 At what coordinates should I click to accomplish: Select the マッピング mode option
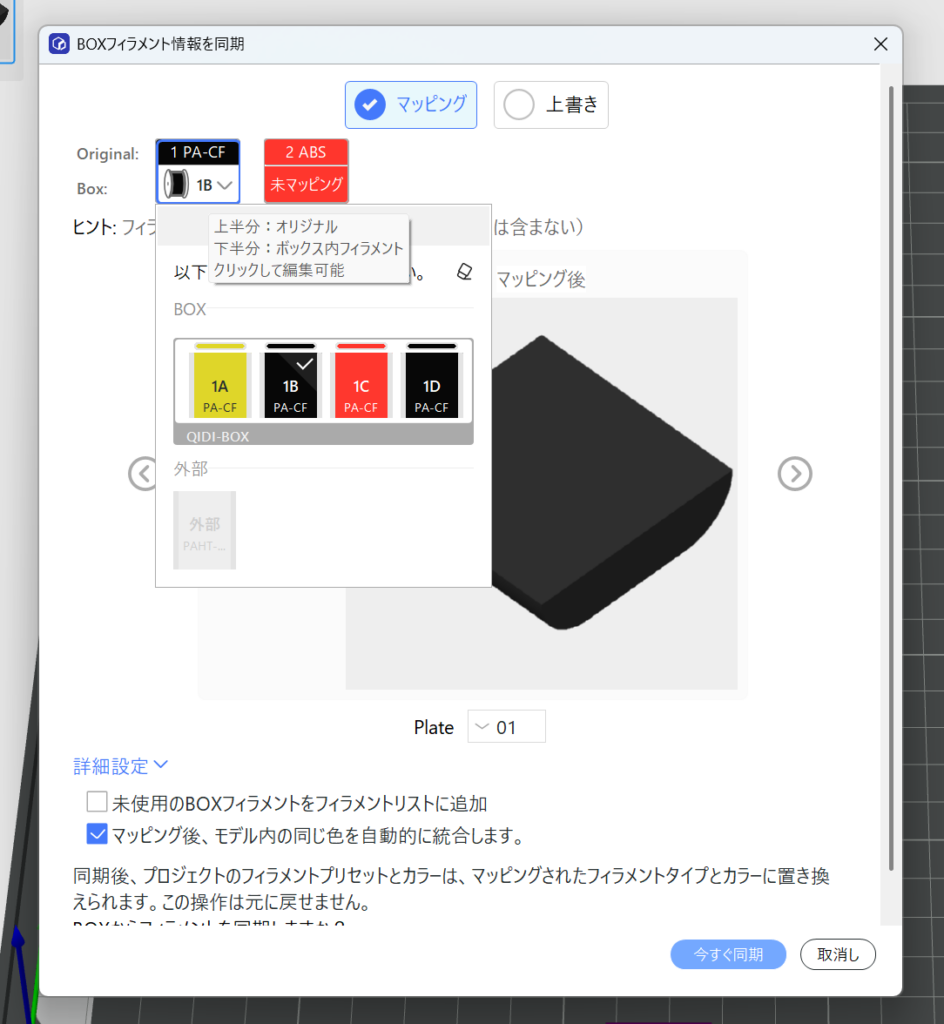tap(411, 104)
